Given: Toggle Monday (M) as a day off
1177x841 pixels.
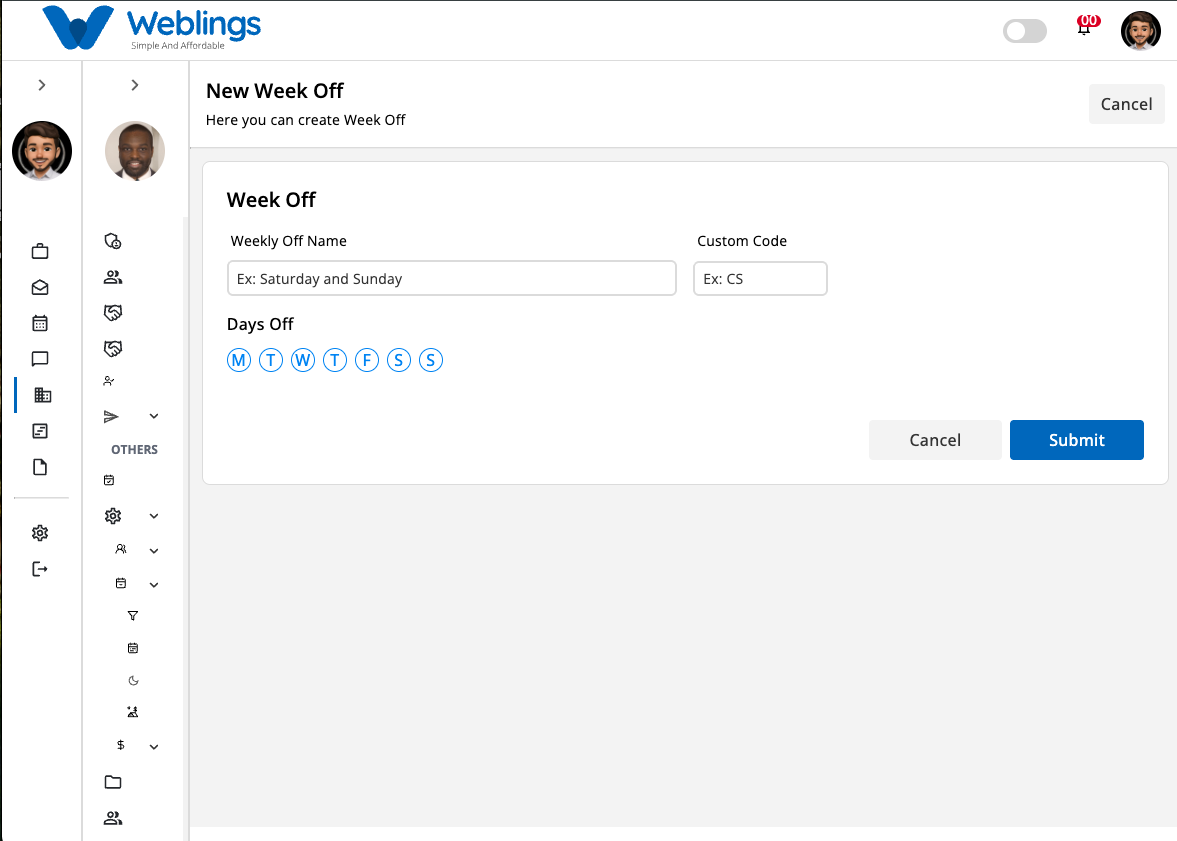Looking at the screenshot, I should coord(239,360).
